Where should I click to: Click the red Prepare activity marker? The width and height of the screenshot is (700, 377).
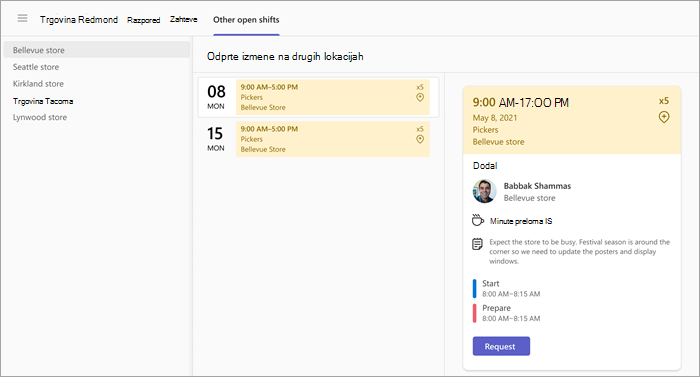475,313
